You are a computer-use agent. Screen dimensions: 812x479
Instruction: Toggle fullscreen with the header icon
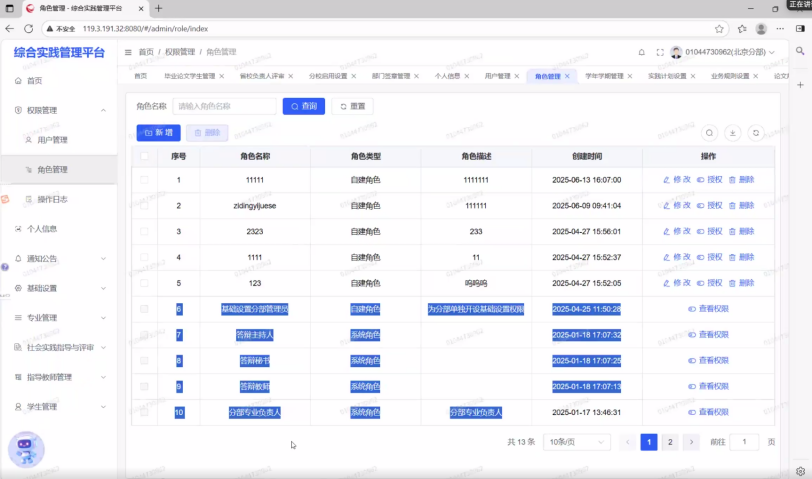point(659,51)
